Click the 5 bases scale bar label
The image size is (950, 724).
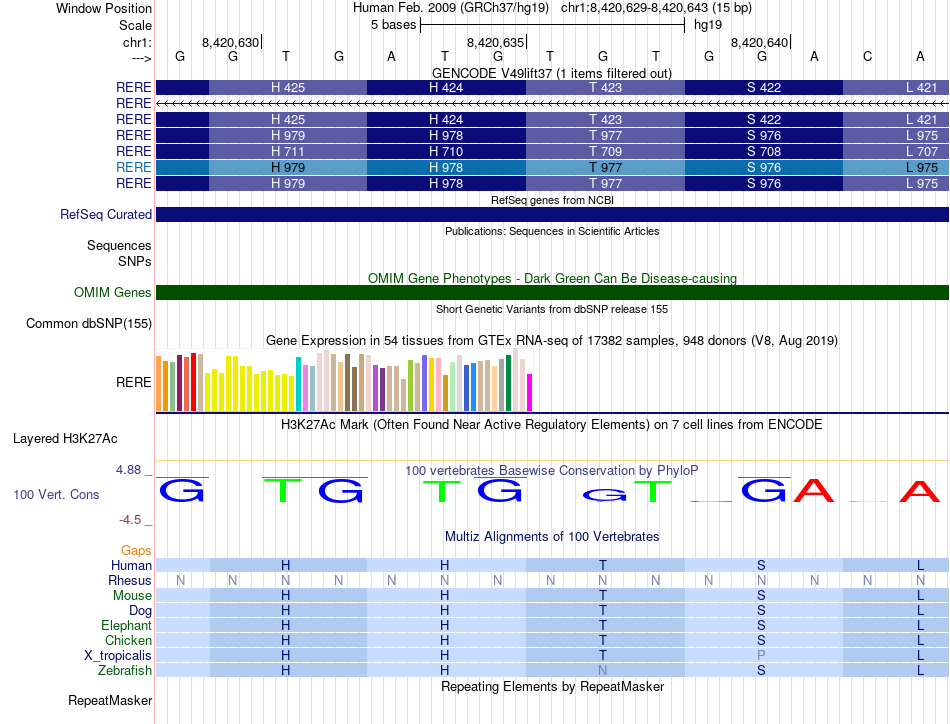point(394,25)
